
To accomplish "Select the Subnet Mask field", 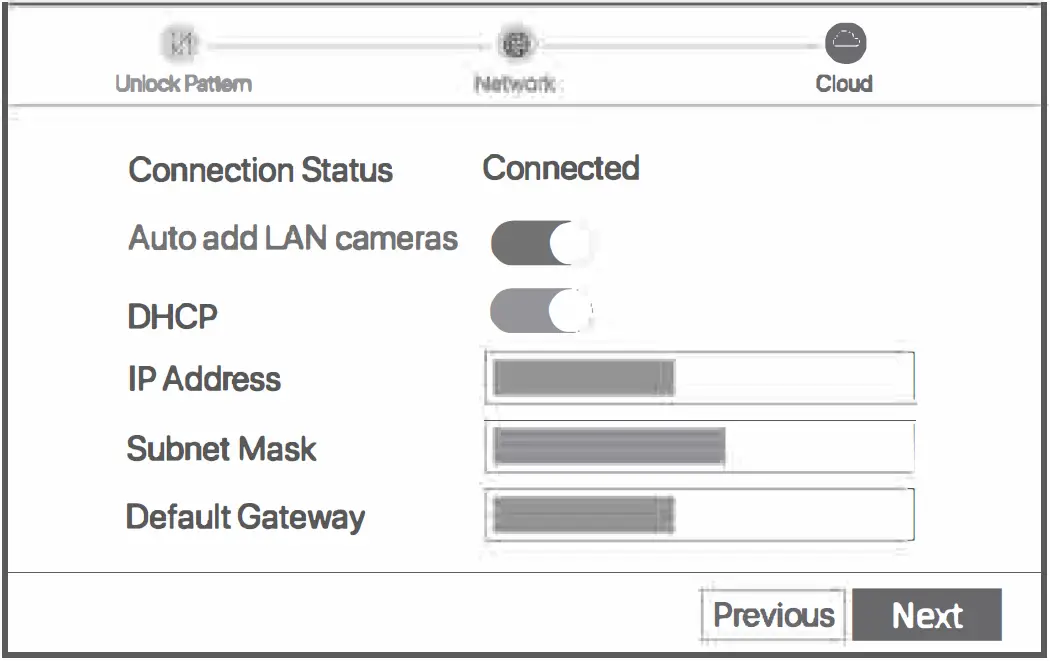I will tap(700, 446).
